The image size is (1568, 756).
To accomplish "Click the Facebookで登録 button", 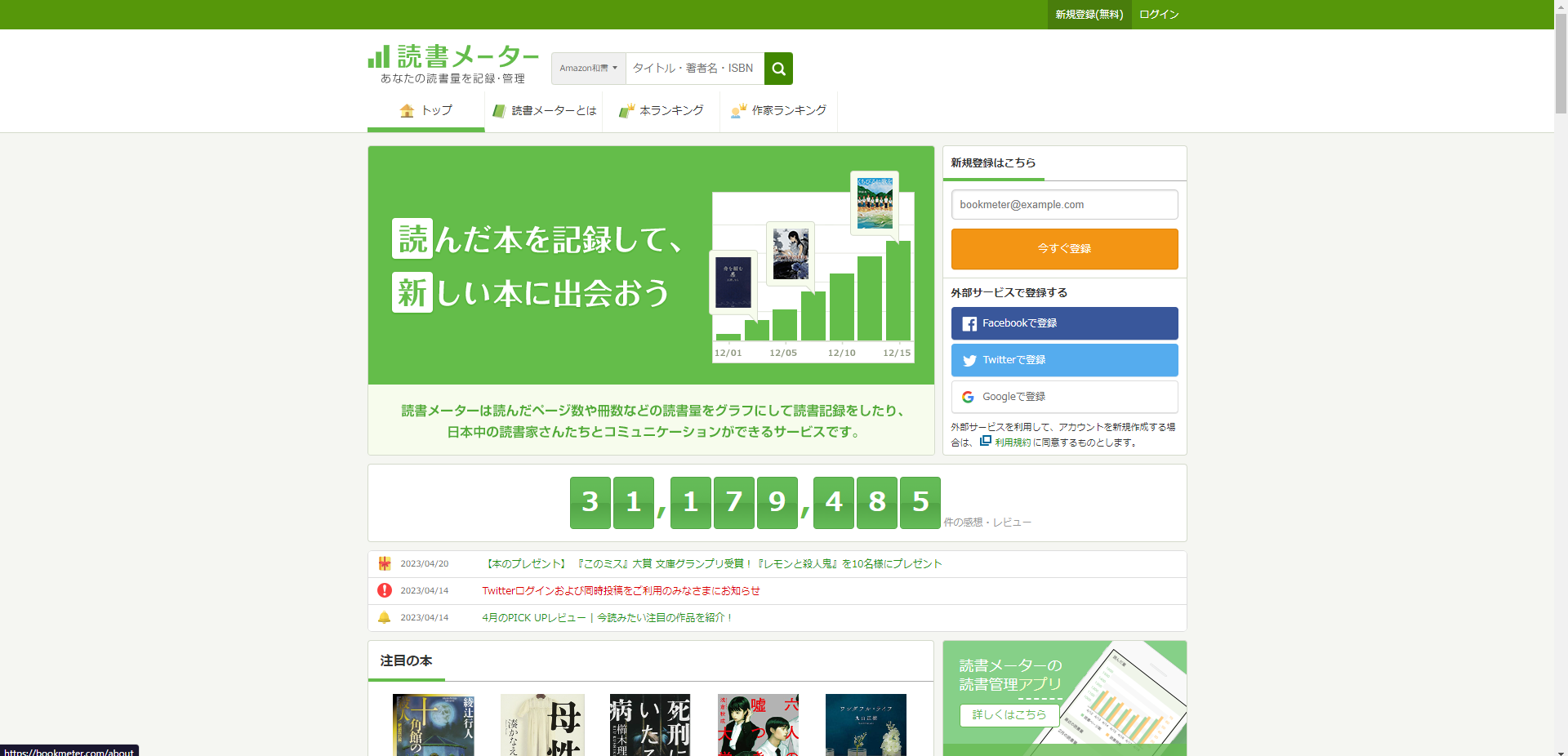I will (x=1064, y=323).
